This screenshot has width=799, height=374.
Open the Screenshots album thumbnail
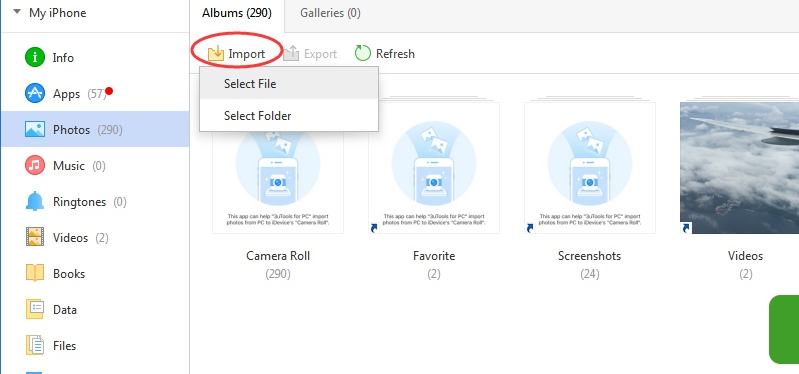tap(590, 168)
